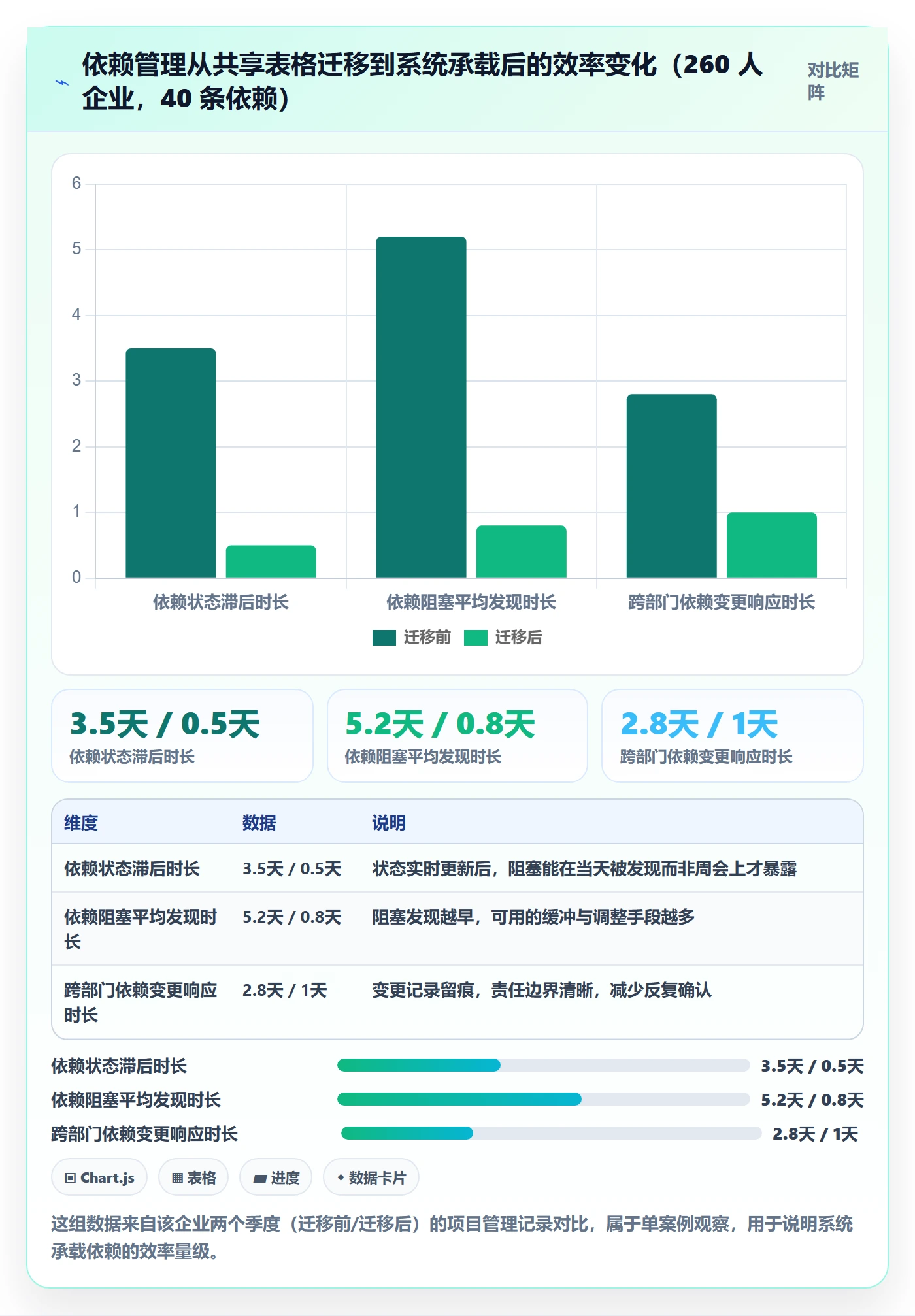Image resolution: width=915 pixels, height=1316 pixels.
Task: Select the 2.8天 / 1天 data card
Action: tap(733, 736)
